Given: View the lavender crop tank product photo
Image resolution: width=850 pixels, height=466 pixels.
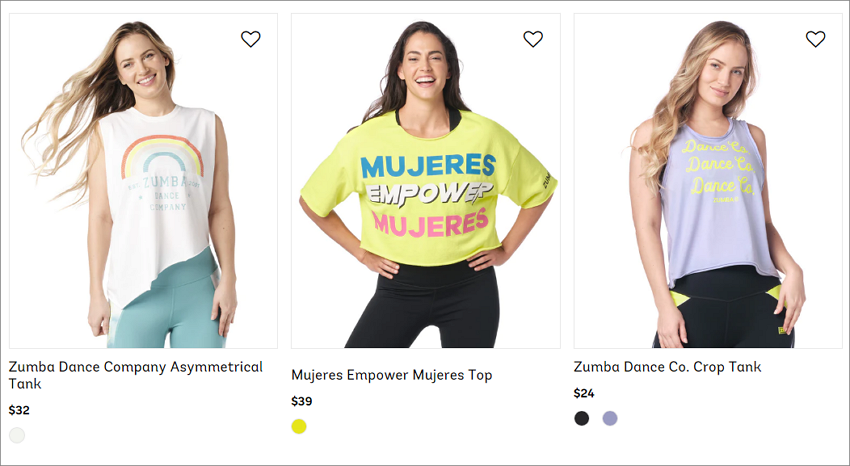Looking at the screenshot, I should pos(708,181).
